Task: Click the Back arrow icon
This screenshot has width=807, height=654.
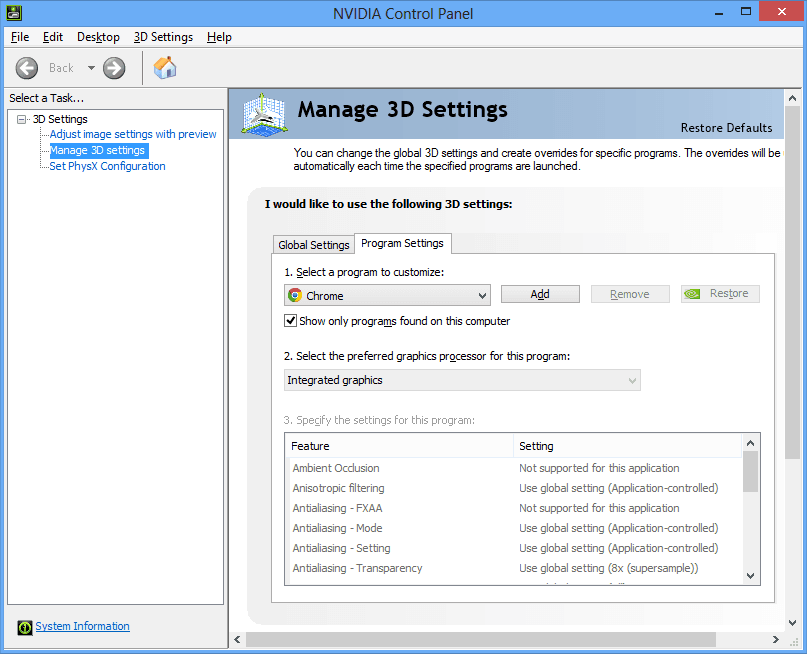Action: (27, 68)
